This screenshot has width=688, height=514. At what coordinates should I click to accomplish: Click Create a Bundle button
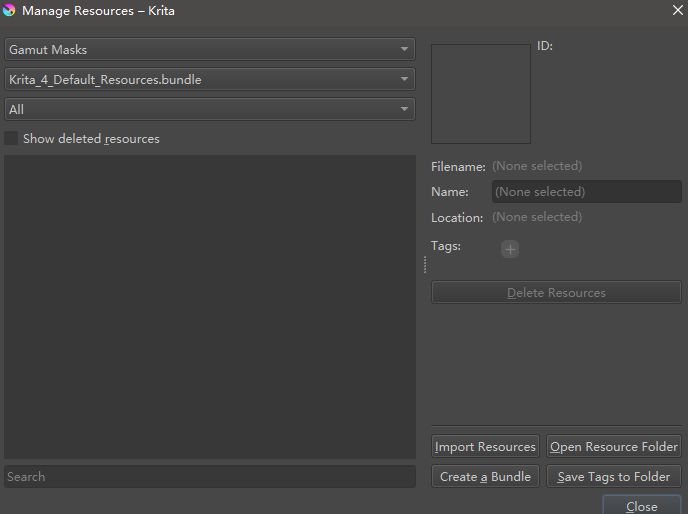point(485,476)
